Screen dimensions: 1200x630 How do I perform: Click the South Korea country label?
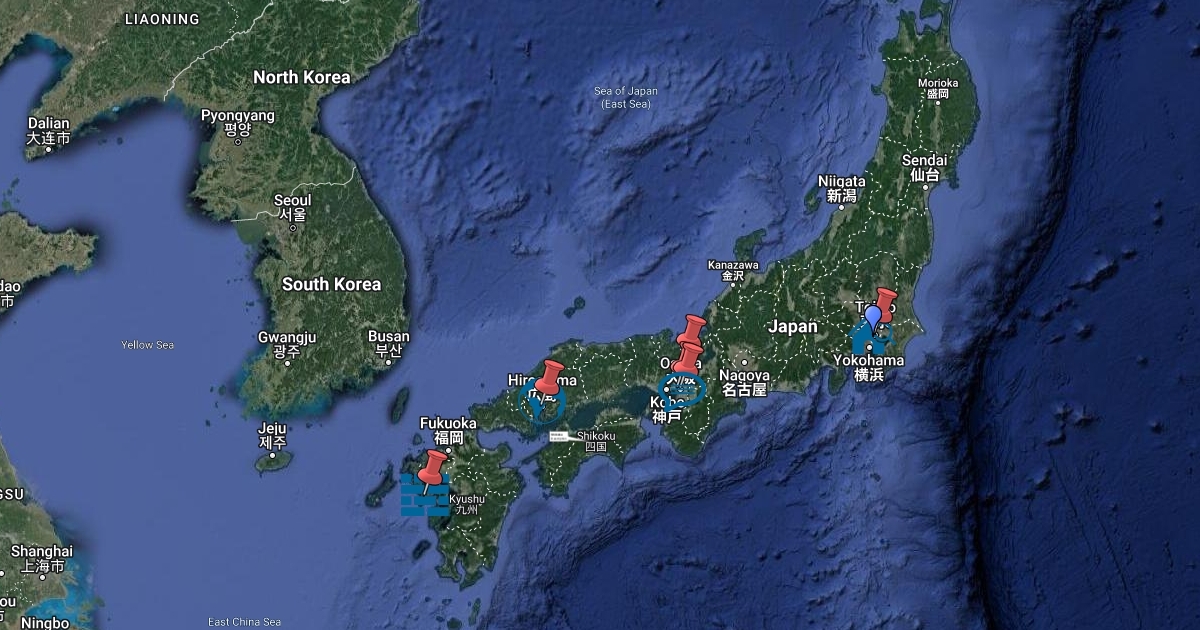(x=331, y=285)
